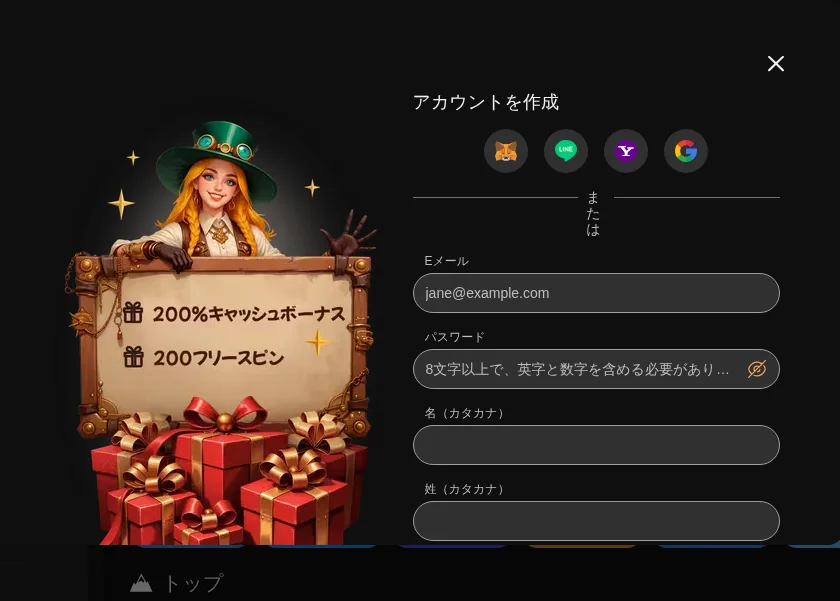The width and height of the screenshot is (840, 601).
Task: Click the アカウントを作成 heading
Action: 486,102
